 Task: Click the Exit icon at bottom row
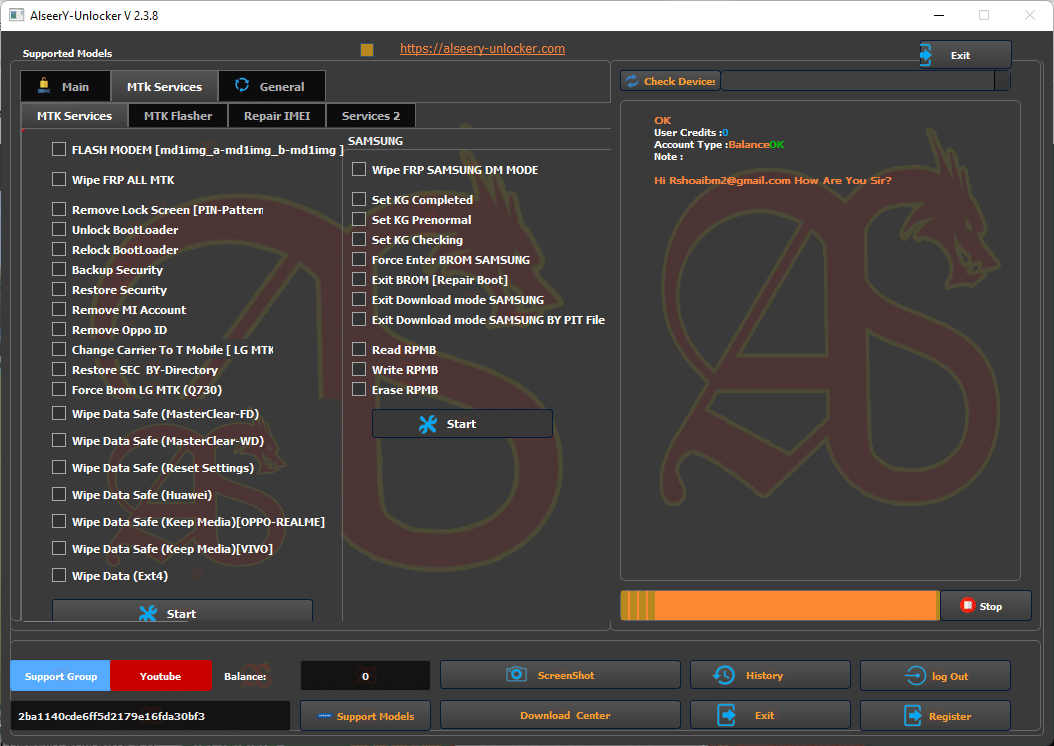724,714
